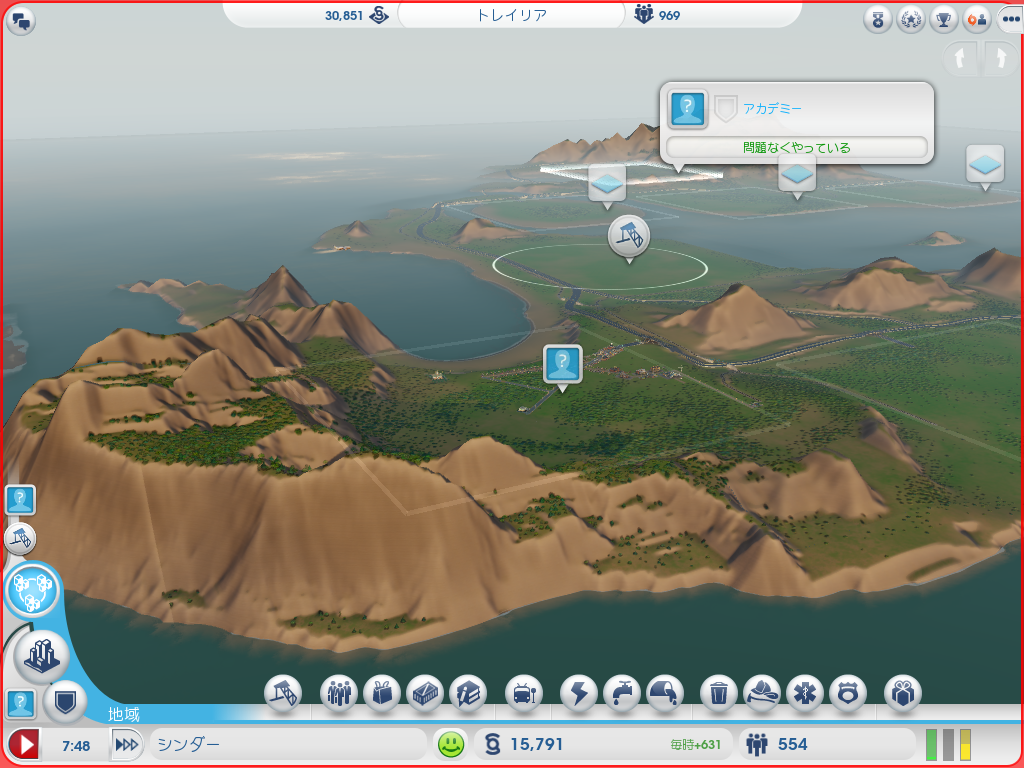Toggle the shopping bag shoppers layer

382,692
